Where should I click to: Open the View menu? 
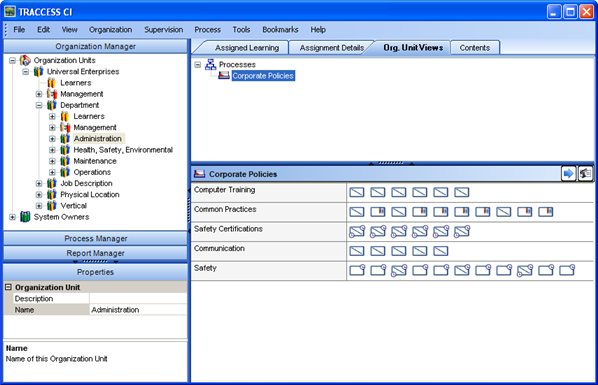(69, 29)
